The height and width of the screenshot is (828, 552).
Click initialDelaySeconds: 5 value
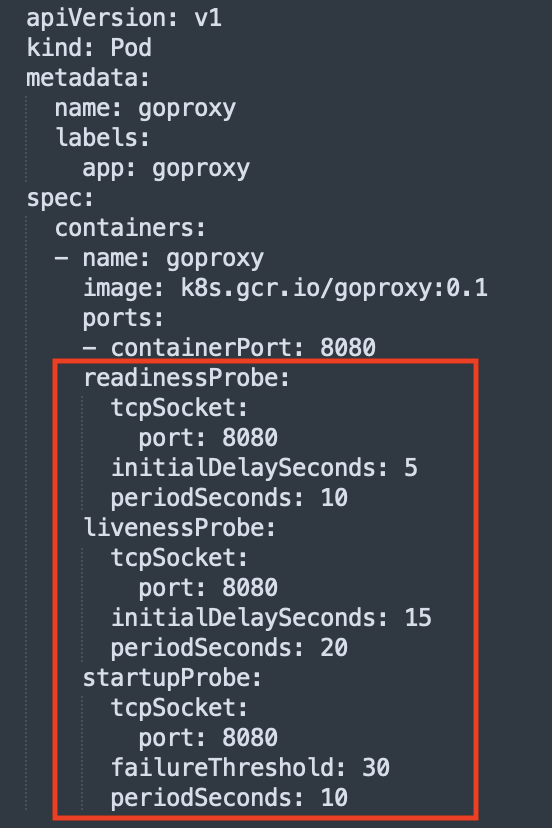pyautogui.click(x=411, y=468)
